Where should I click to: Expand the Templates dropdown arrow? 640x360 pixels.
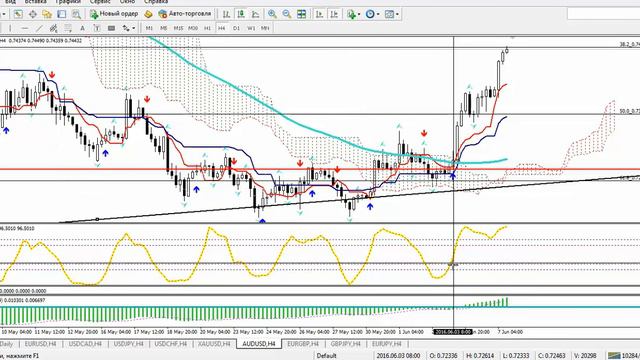click(397, 14)
